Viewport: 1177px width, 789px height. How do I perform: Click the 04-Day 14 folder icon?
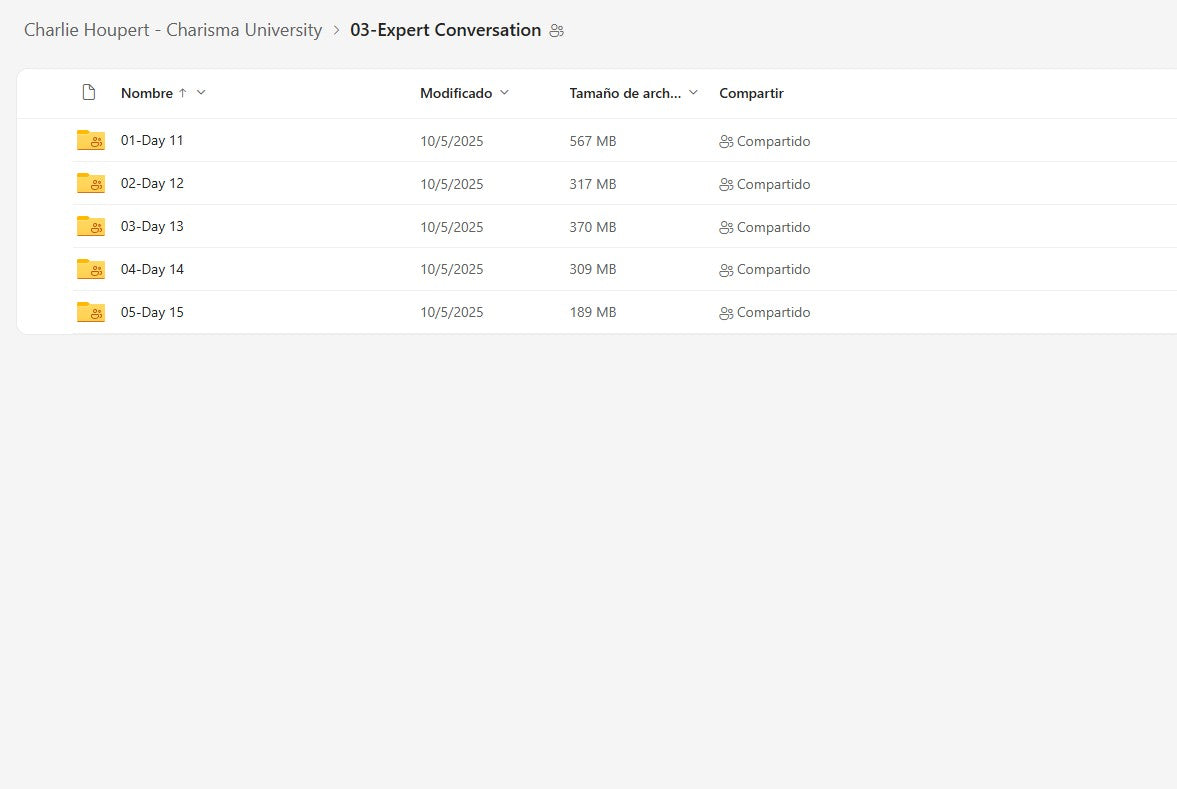tap(90, 270)
